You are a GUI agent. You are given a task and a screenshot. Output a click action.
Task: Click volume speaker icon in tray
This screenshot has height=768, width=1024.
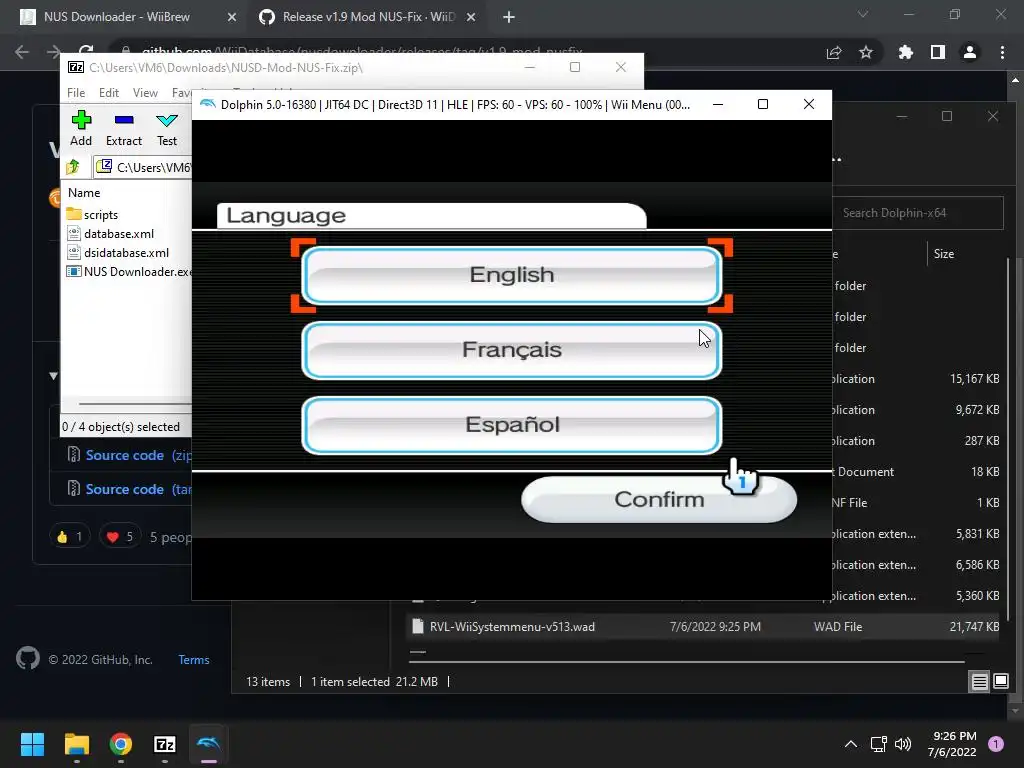coord(903,744)
